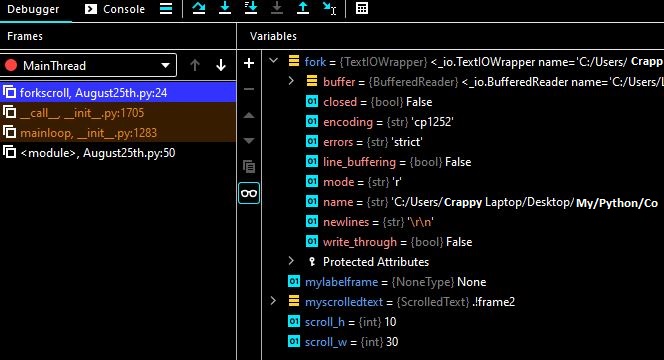Click the remove watch minus icon
The height and width of the screenshot is (360, 664).
(x=249, y=89)
